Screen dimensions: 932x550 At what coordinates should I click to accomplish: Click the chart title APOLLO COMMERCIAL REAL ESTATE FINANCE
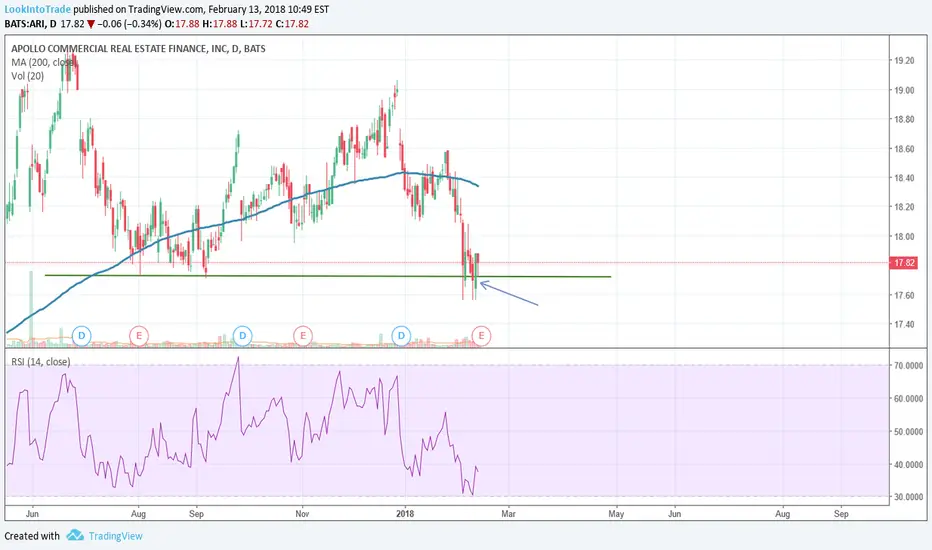pyautogui.click(x=138, y=48)
